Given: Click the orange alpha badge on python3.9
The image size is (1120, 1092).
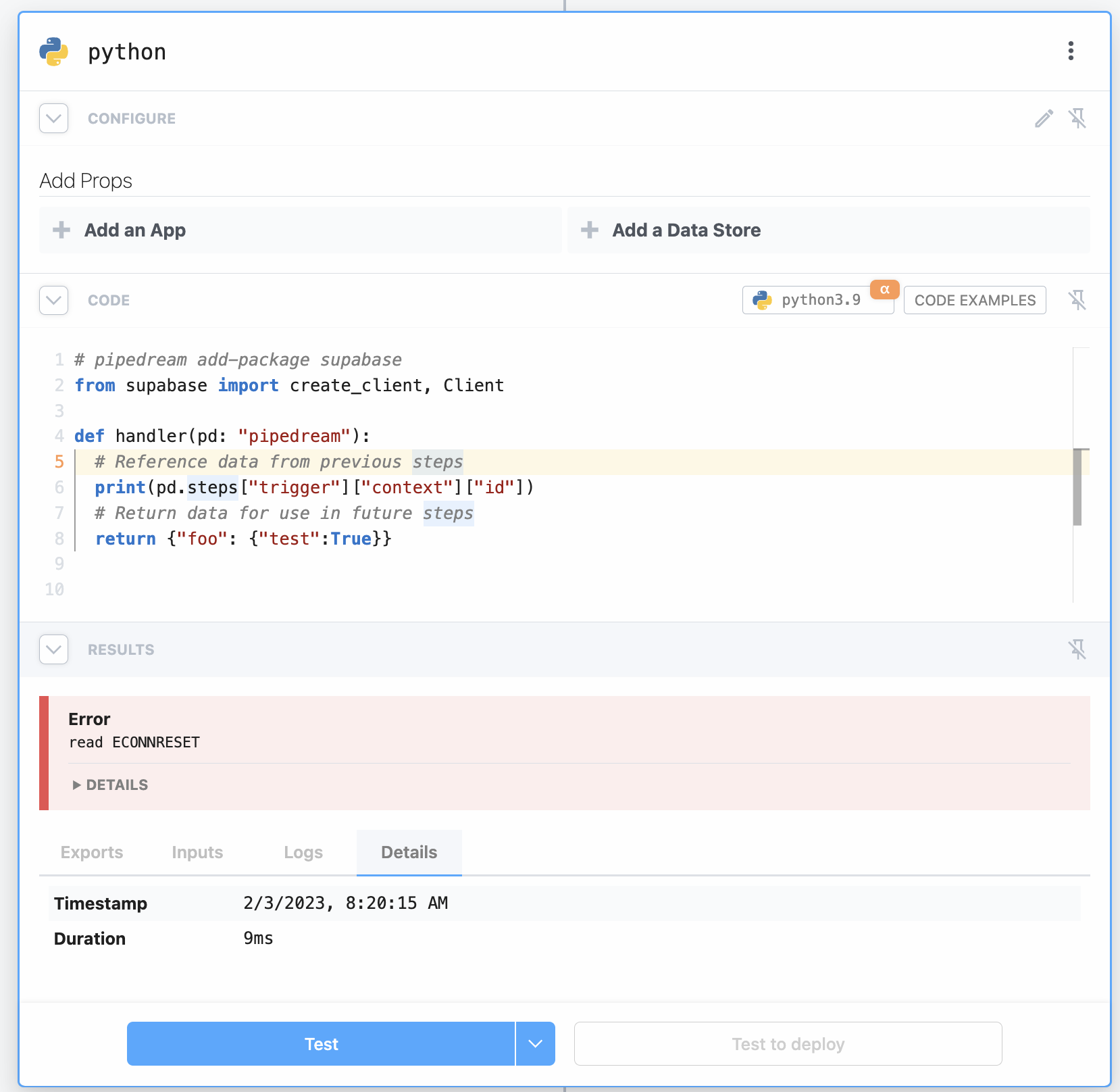Looking at the screenshot, I should (885, 289).
